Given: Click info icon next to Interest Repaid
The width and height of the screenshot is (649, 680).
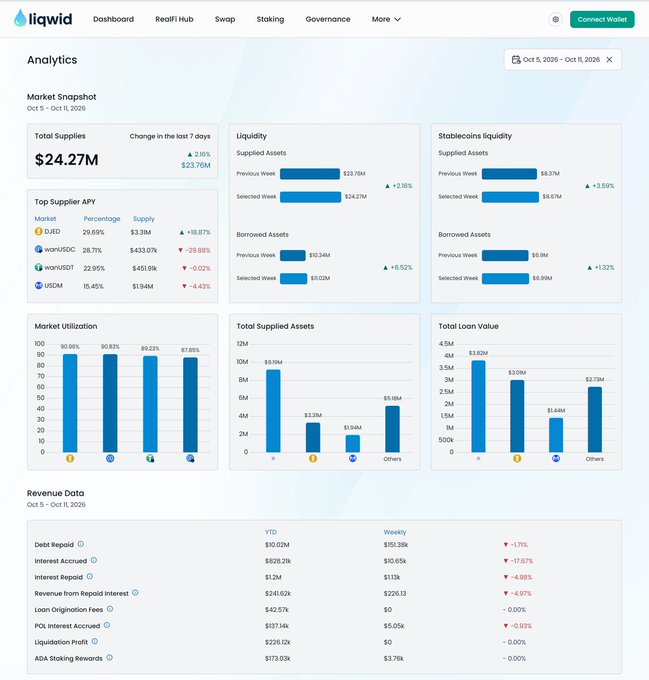Looking at the screenshot, I should coord(90,576).
